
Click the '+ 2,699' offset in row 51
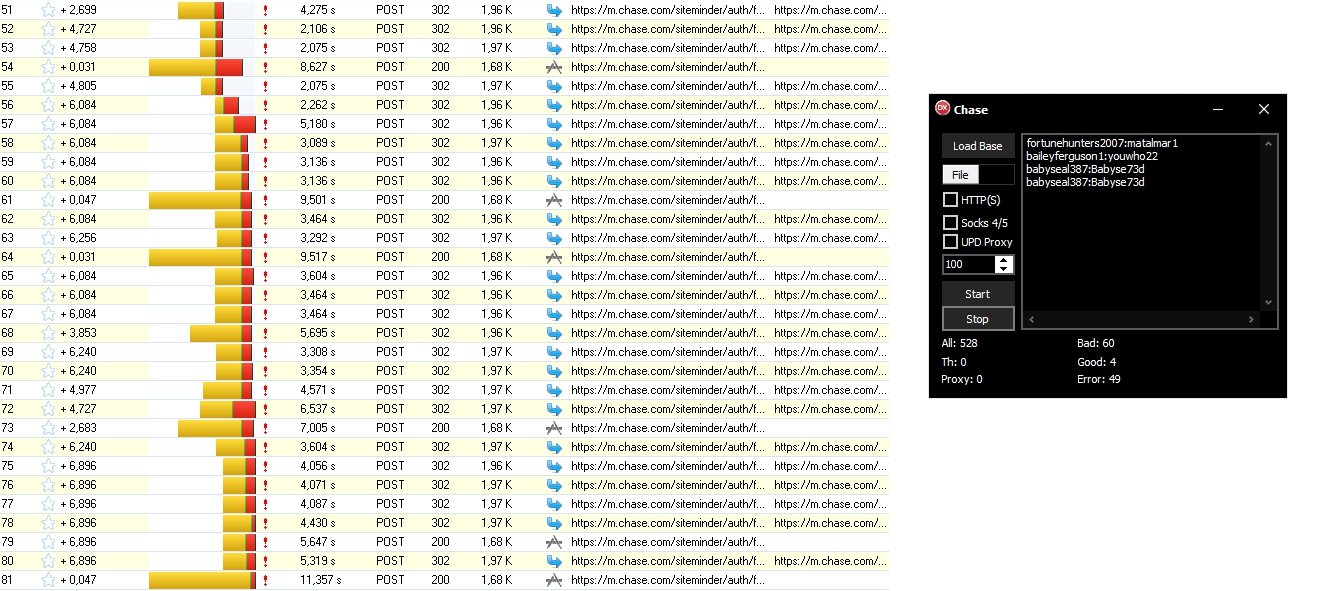(78, 10)
